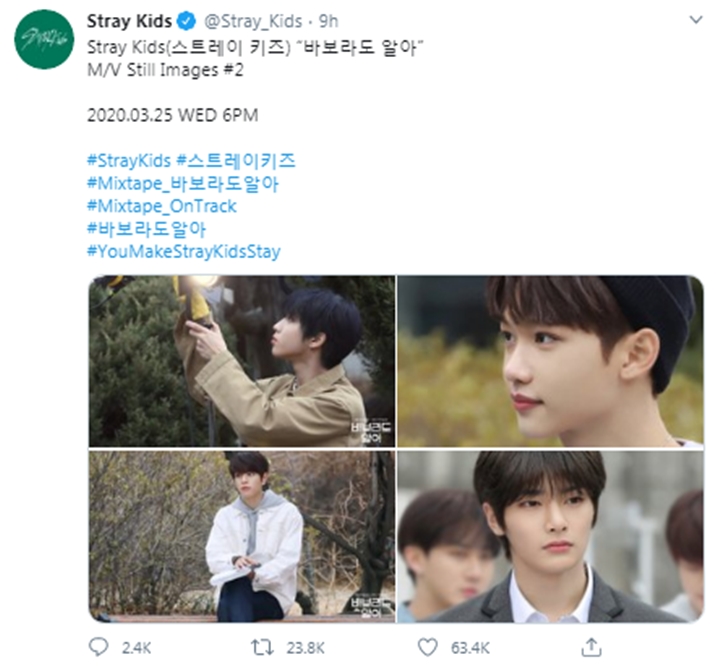Open the share tweet upload icon
Screen dimensions: 720x670
(x=591, y=647)
